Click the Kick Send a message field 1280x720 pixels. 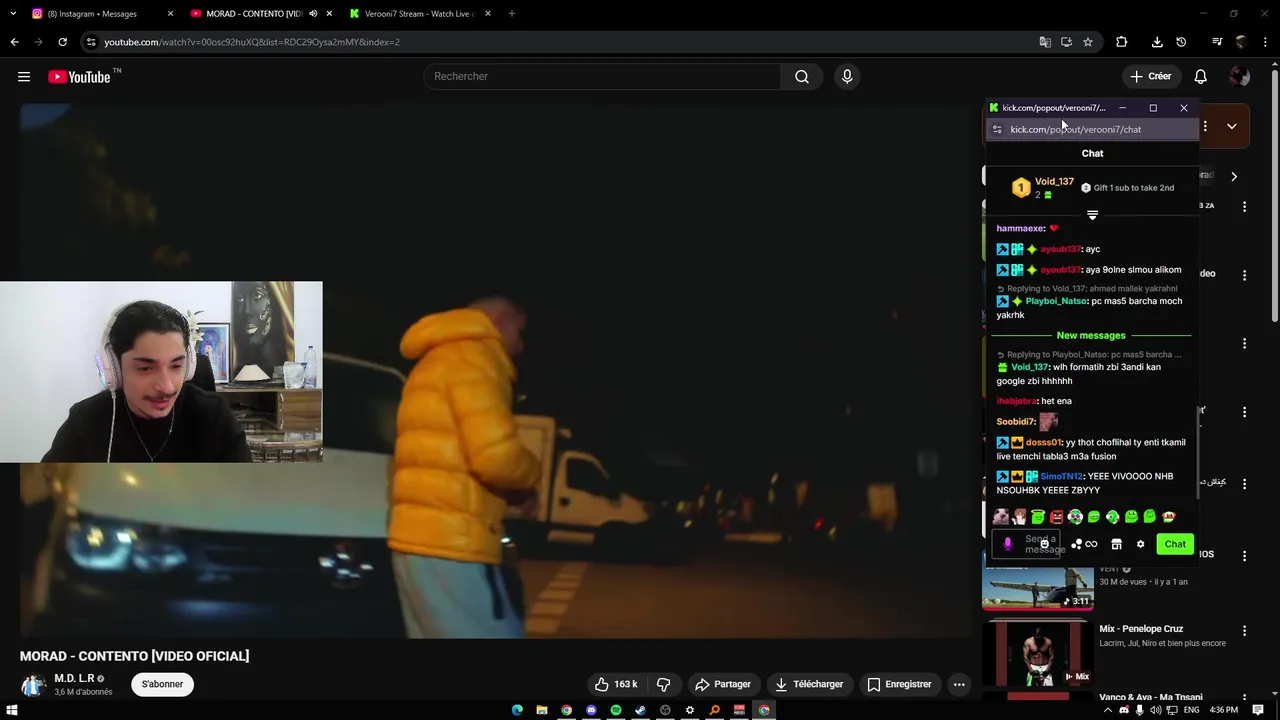pos(1028,544)
